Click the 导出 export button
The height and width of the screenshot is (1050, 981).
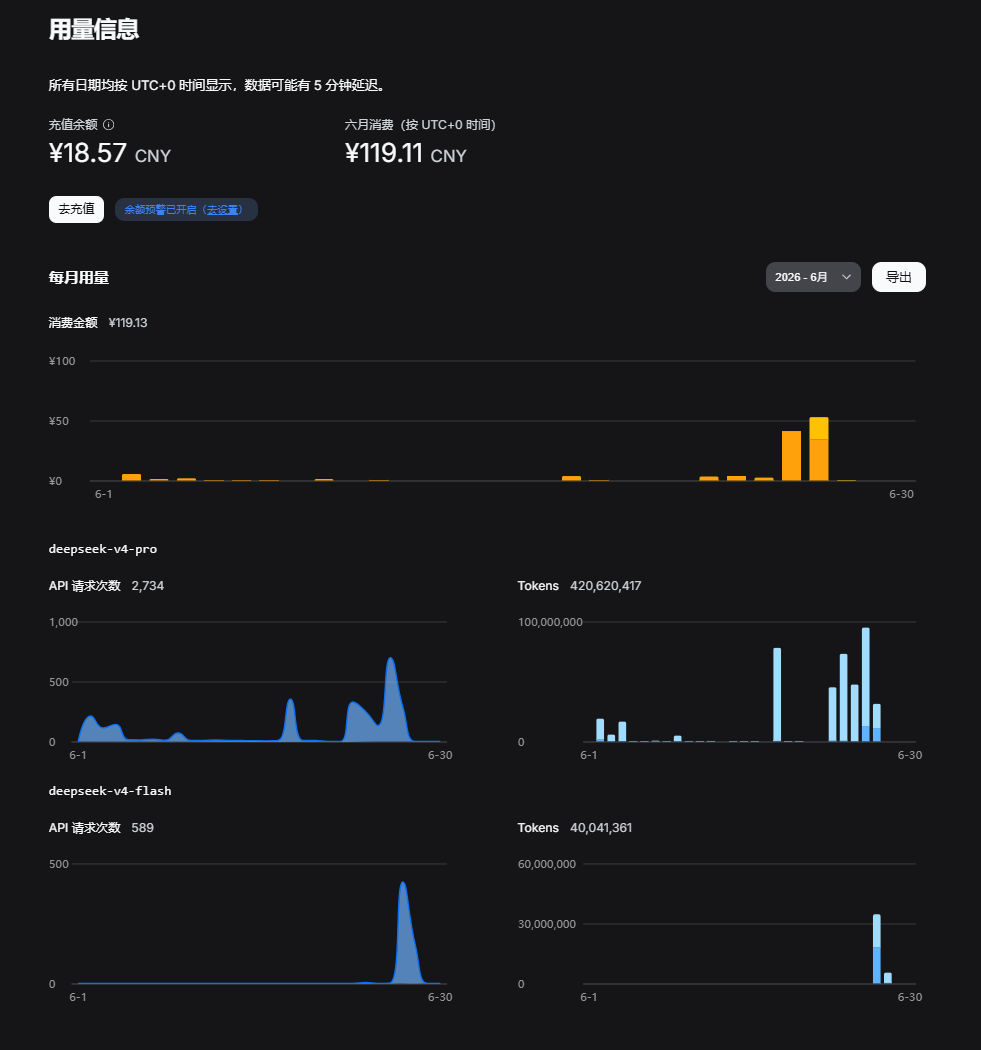tap(899, 277)
